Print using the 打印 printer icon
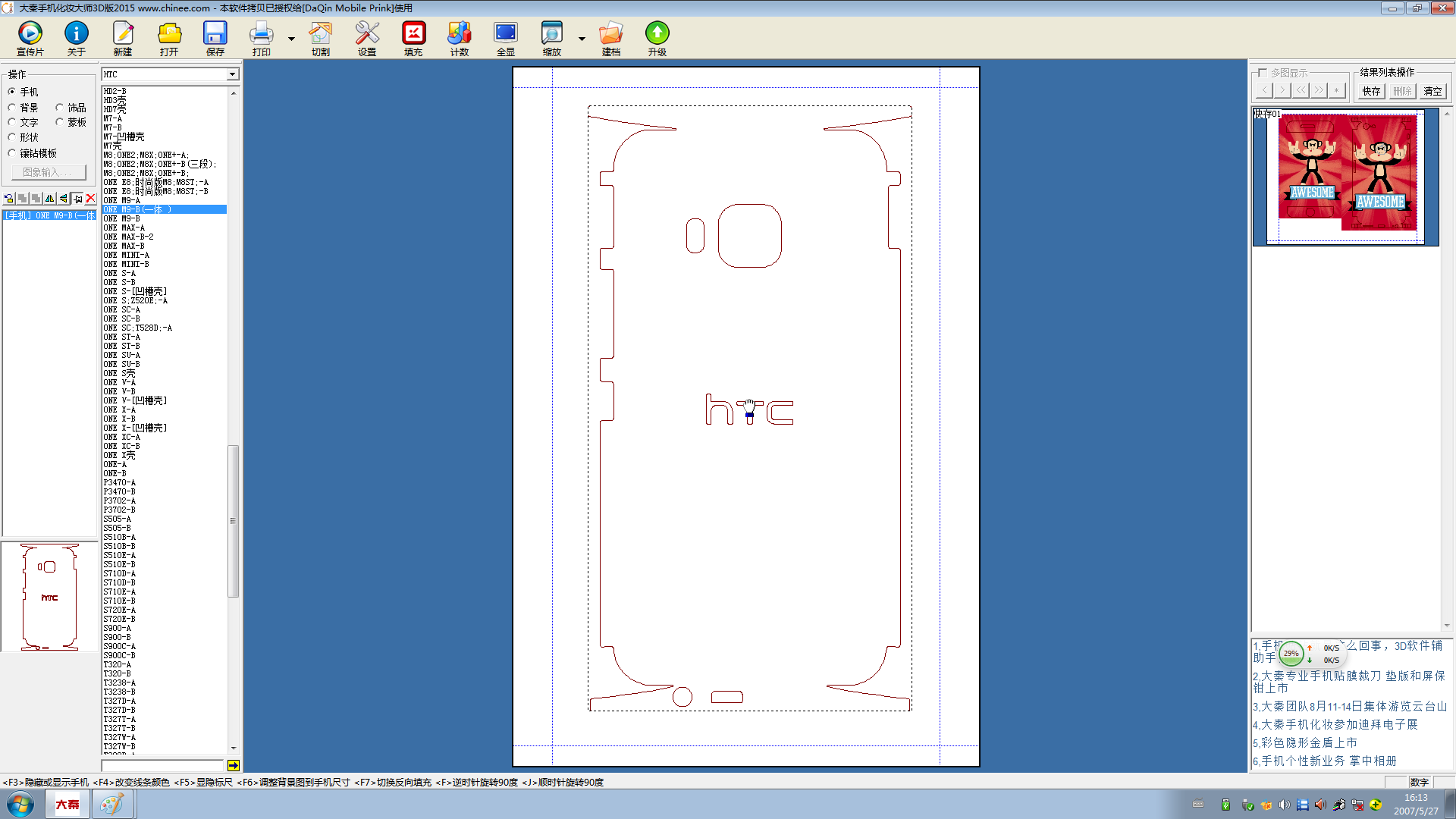This screenshot has width=1456, height=819. (x=262, y=38)
